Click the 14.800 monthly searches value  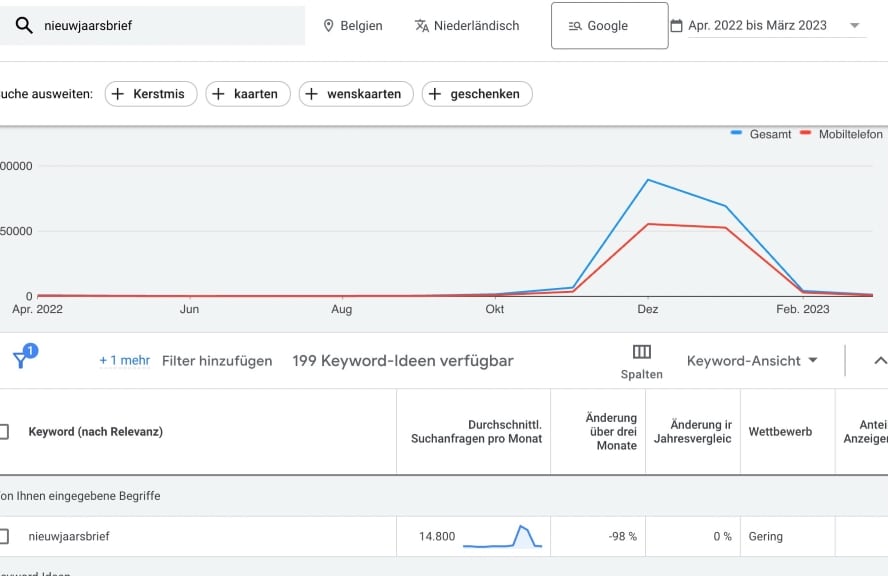[x=437, y=536]
